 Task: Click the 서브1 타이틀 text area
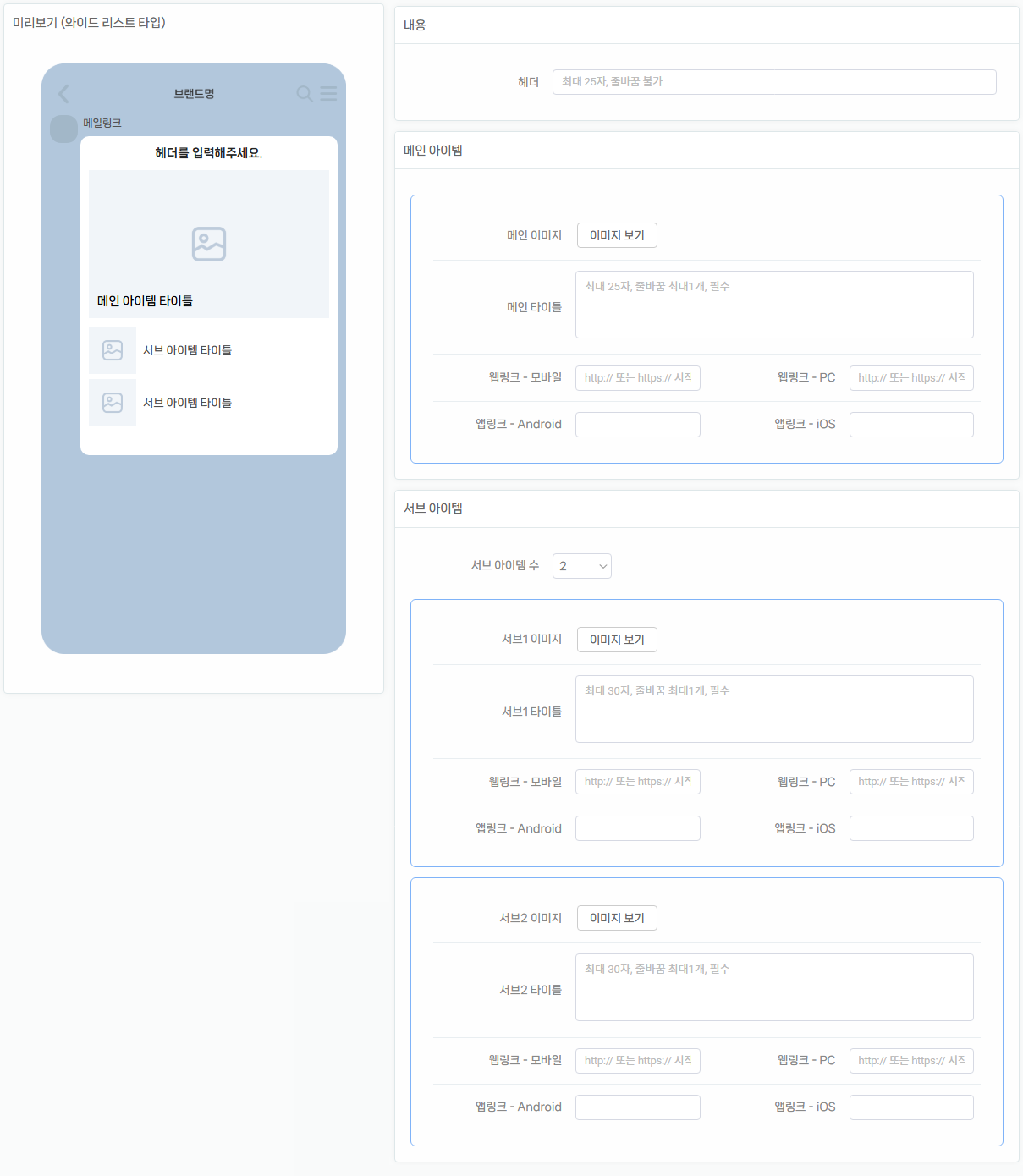point(774,709)
